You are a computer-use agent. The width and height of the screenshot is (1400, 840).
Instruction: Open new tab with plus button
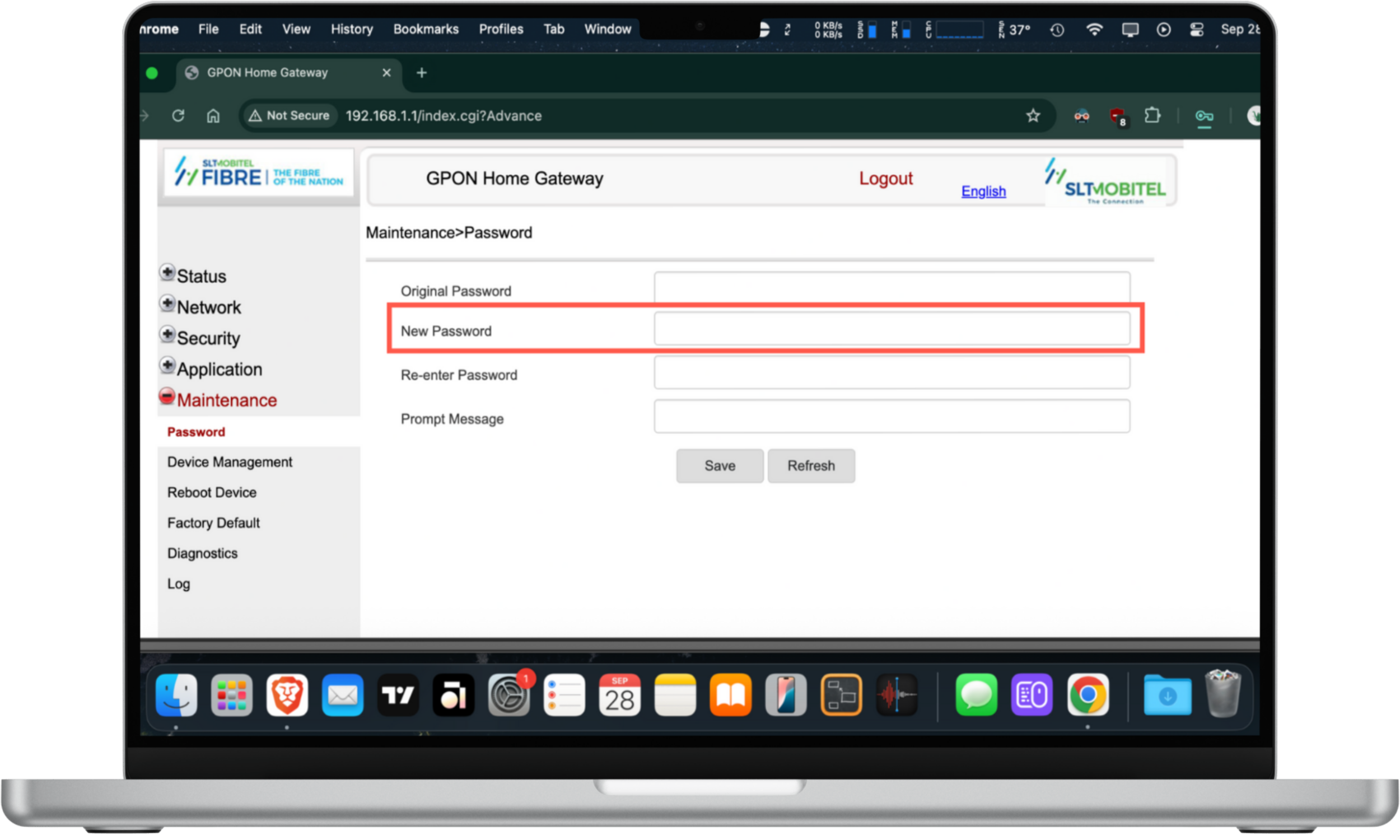tap(422, 73)
